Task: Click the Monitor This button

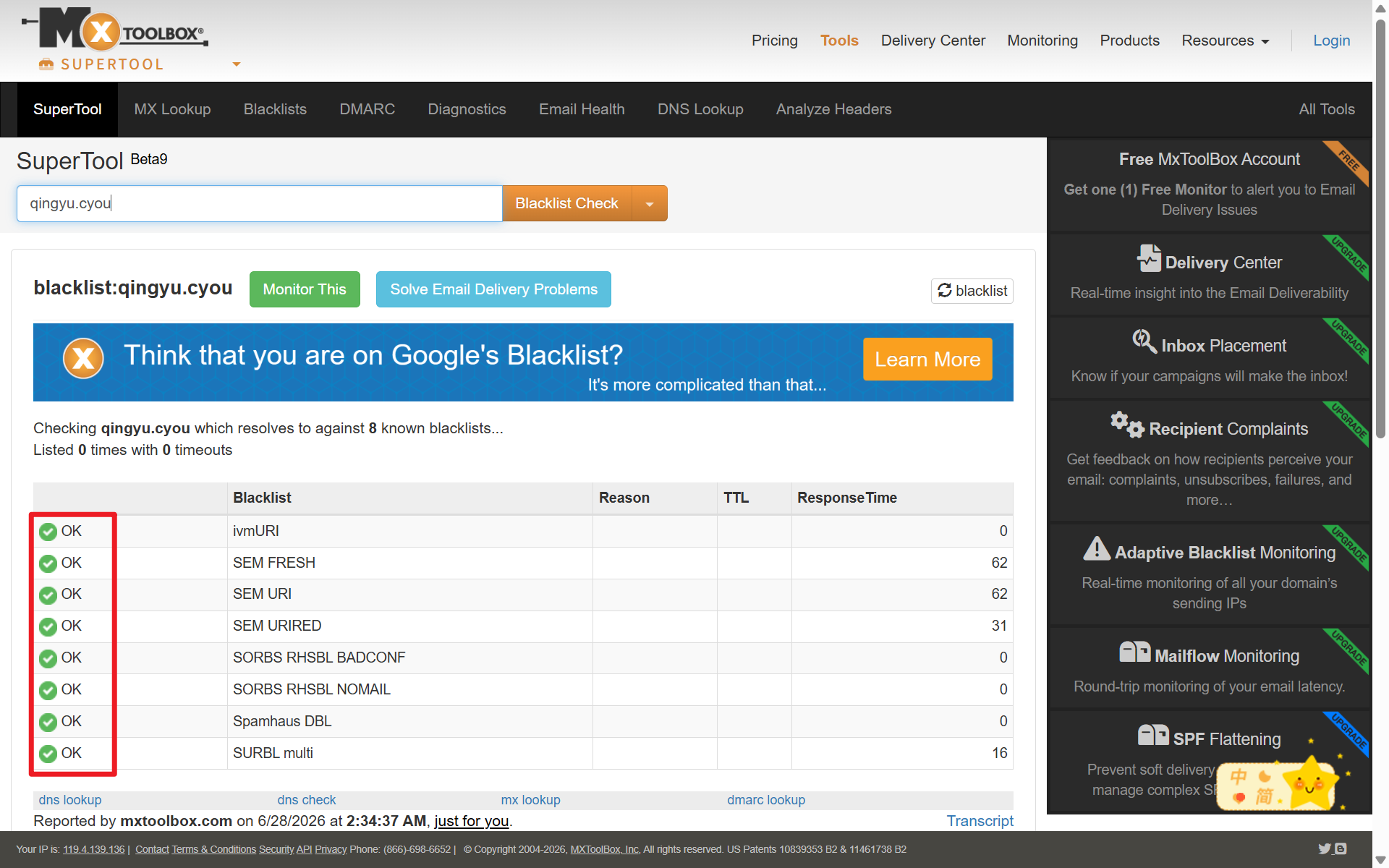Action: click(x=305, y=289)
